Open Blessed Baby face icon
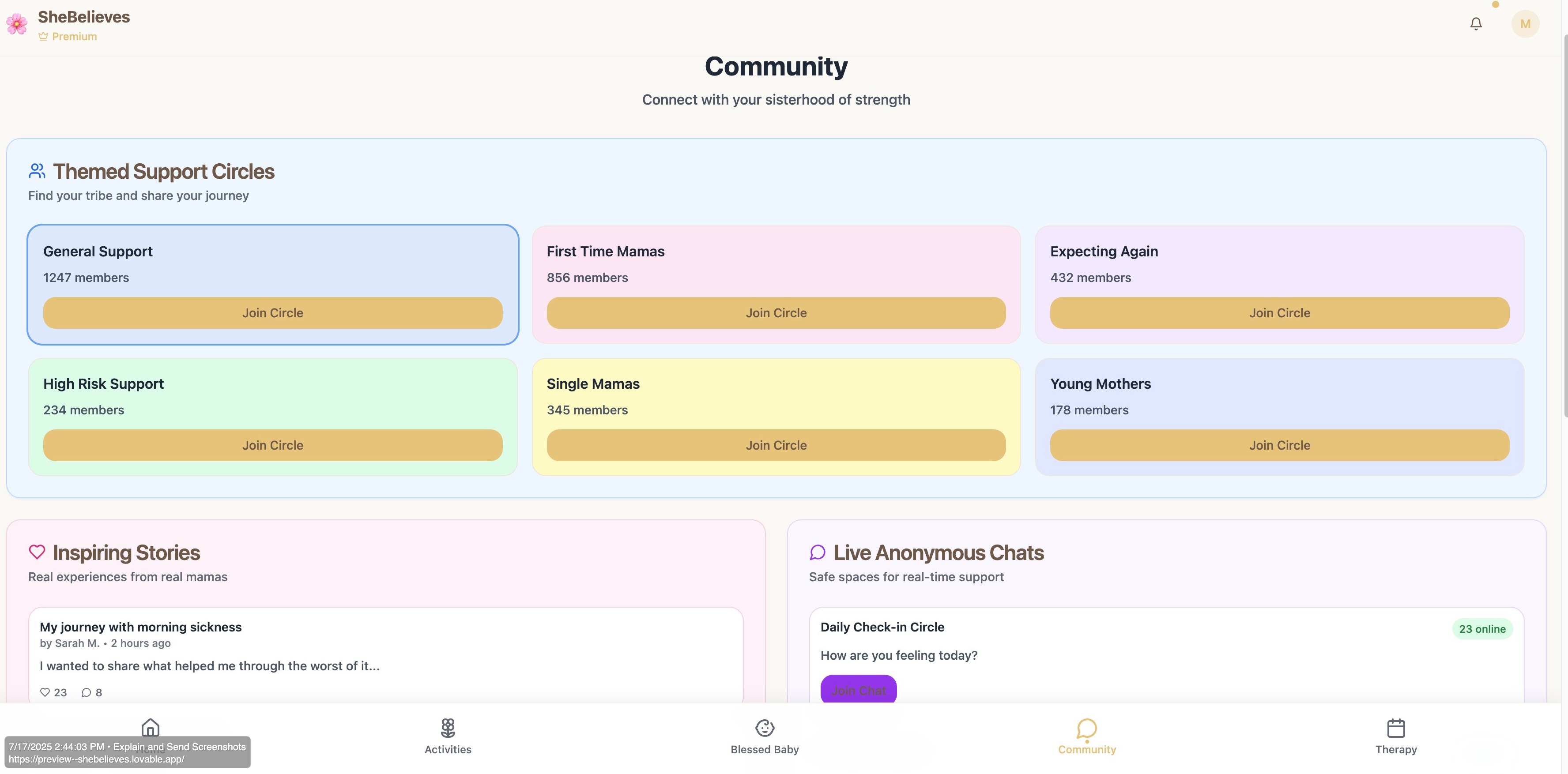Screen dimensions: 1568x774 tap(765, 728)
